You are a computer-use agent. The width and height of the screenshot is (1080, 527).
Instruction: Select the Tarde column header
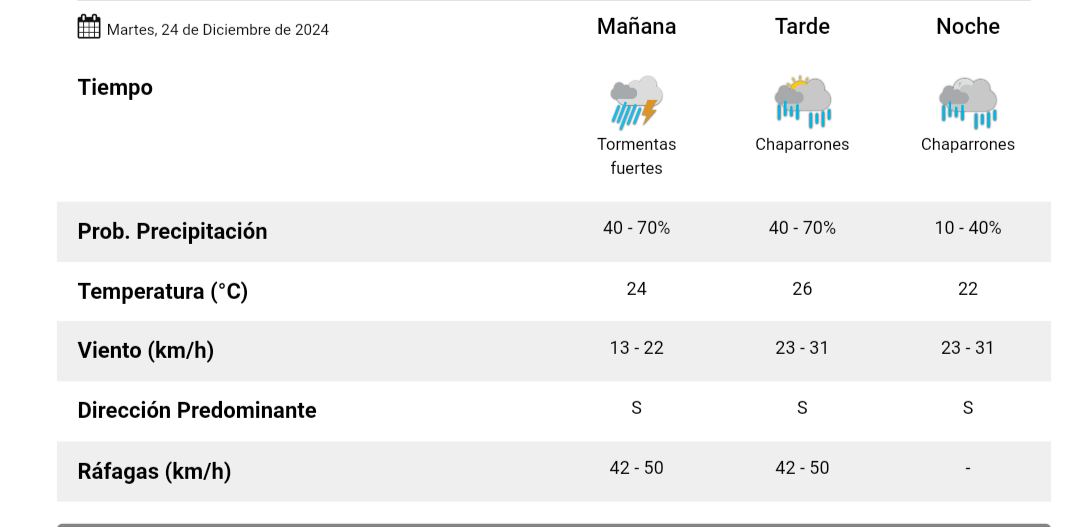coord(802,27)
